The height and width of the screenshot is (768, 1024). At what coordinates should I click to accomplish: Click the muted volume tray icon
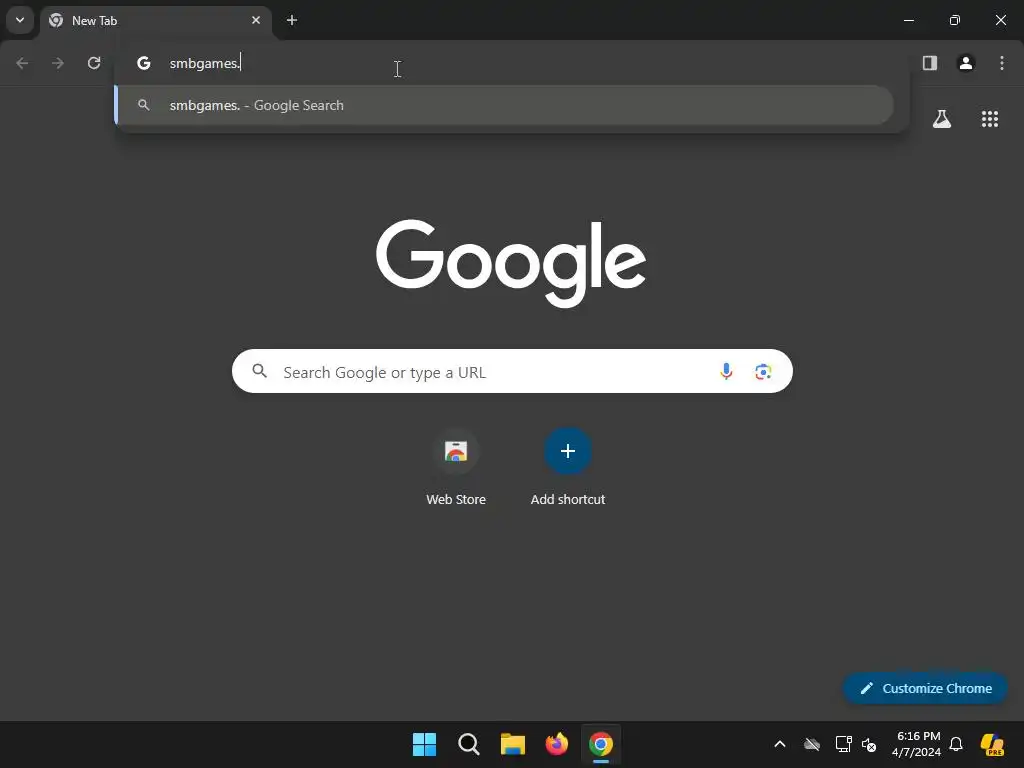[x=869, y=744]
